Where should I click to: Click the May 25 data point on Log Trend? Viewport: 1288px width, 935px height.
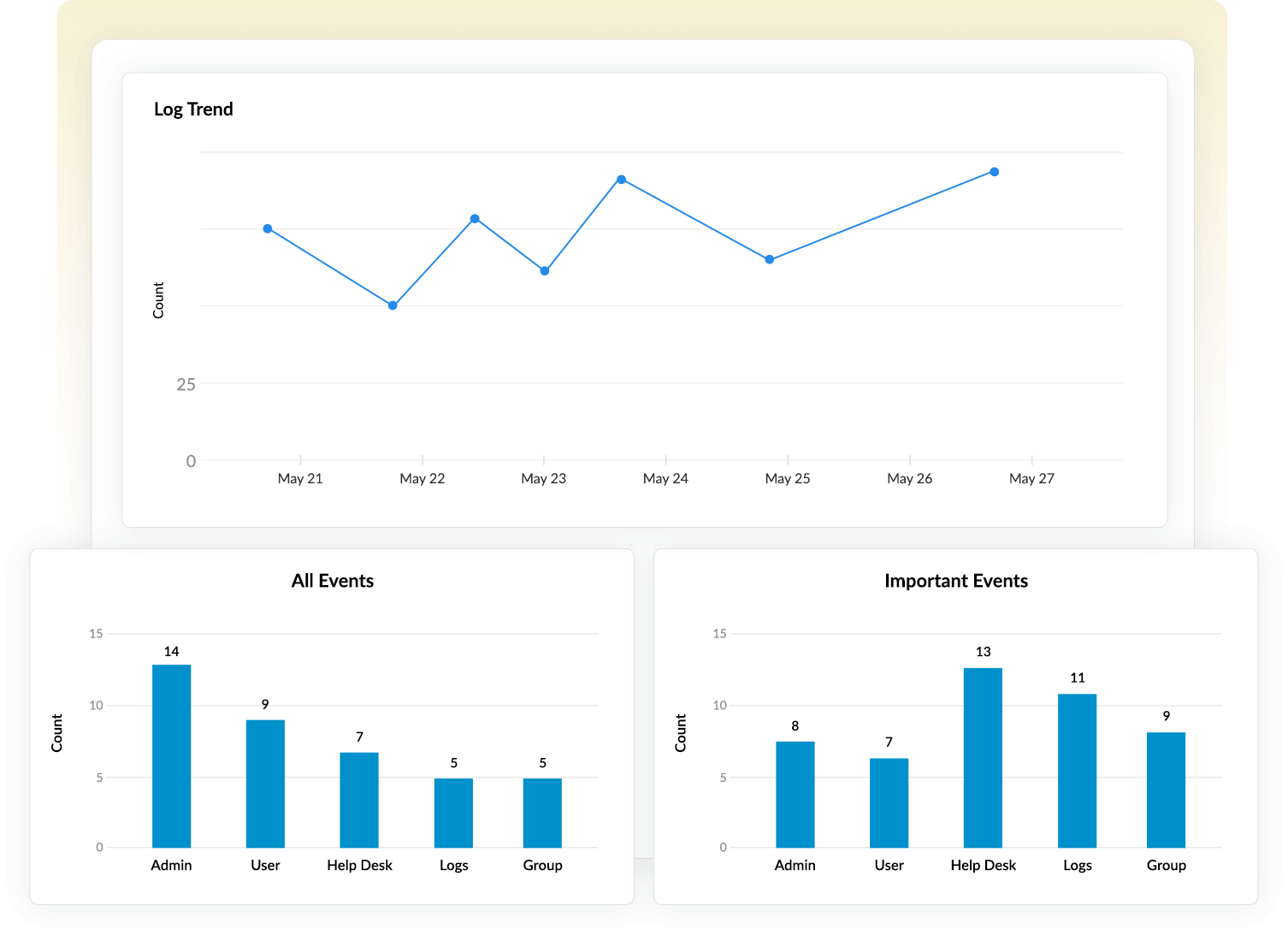(x=769, y=258)
